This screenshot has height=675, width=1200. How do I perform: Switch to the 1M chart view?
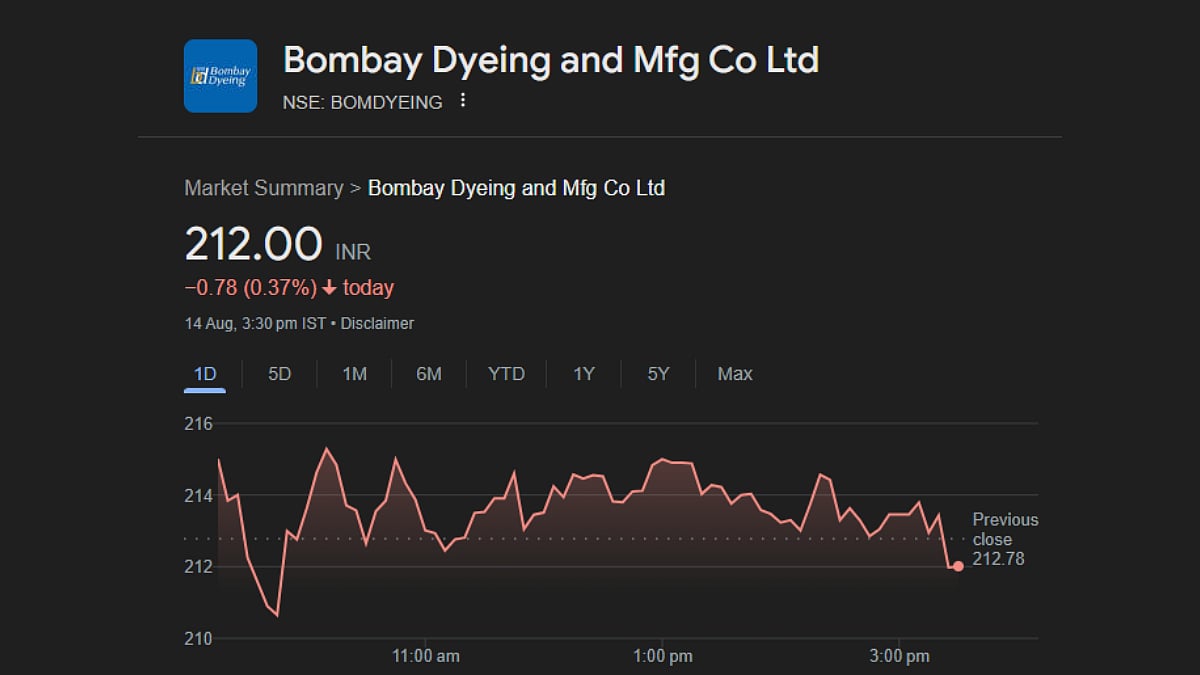pyautogui.click(x=354, y=374)
